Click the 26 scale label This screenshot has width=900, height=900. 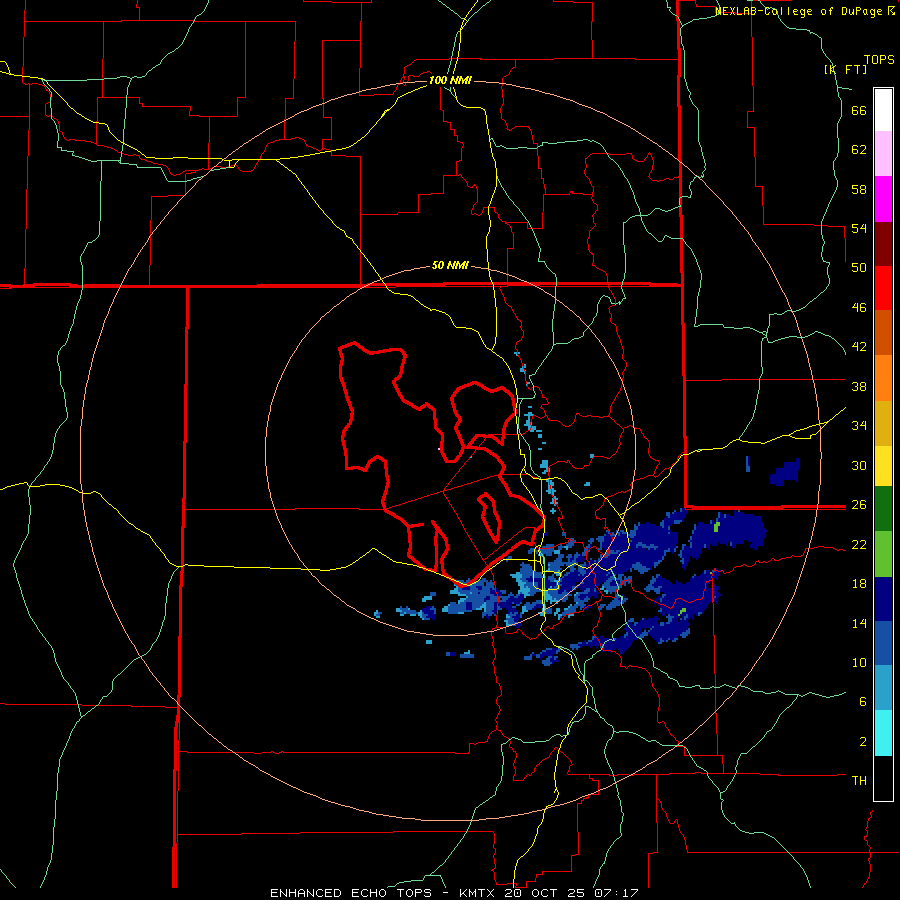pyautogui.click(x=859, y=505)
